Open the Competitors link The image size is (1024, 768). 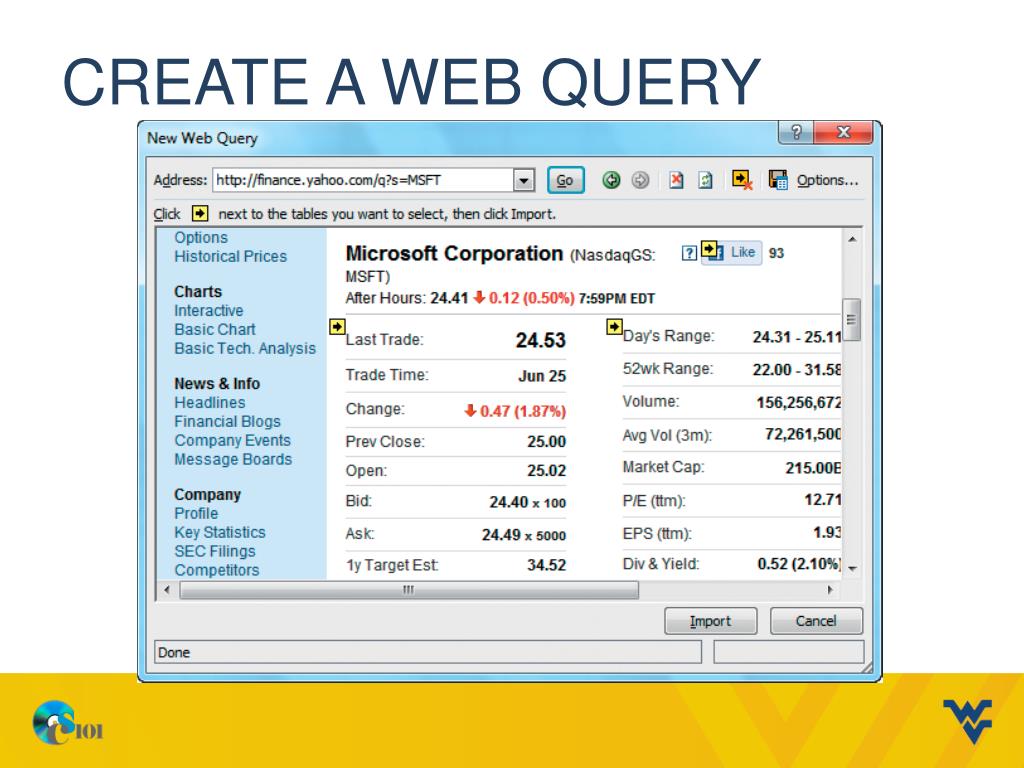coord(217,571)
